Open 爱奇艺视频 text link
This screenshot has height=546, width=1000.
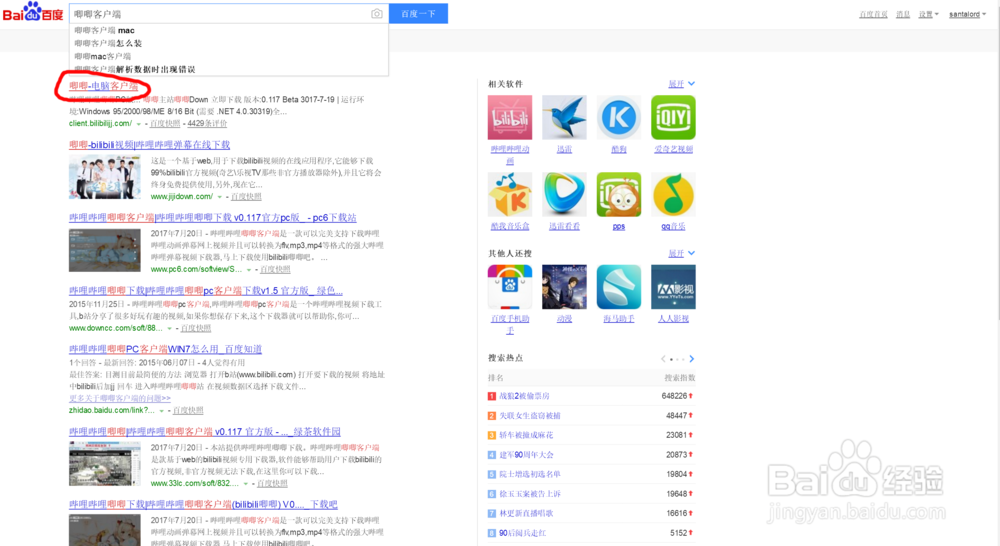click(673, 149)
